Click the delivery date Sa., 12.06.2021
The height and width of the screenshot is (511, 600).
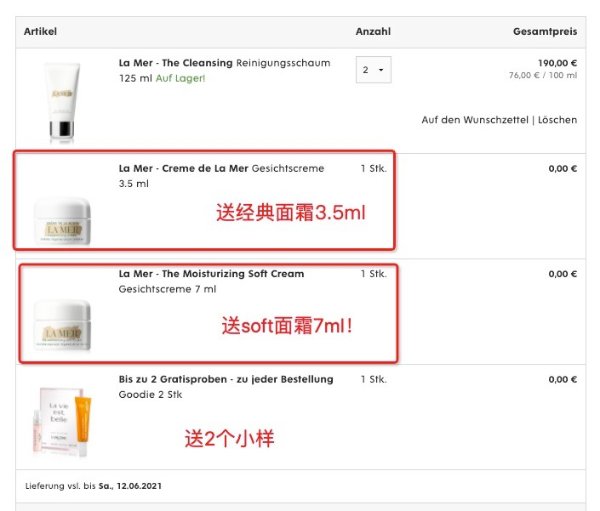click(130, 486)
